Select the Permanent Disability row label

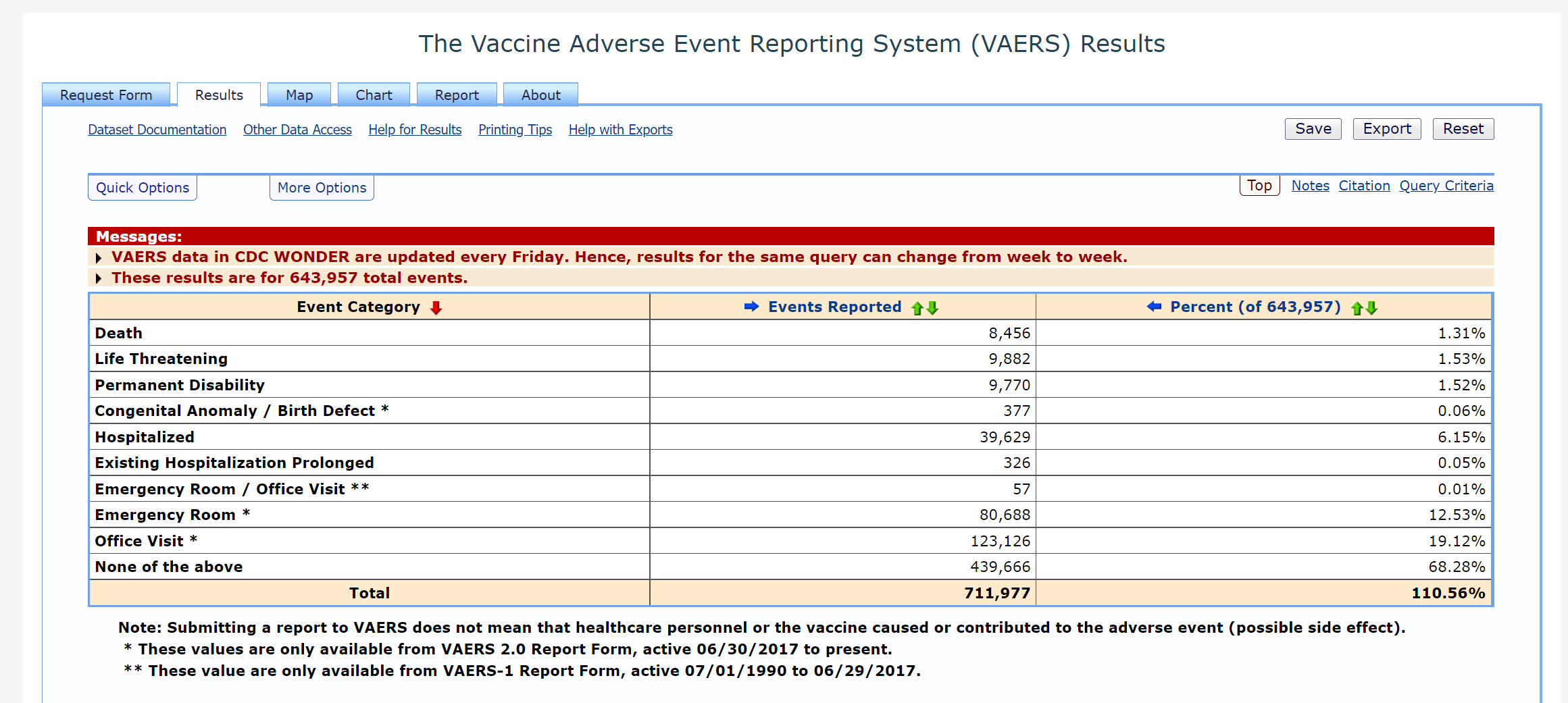point(180,385)
